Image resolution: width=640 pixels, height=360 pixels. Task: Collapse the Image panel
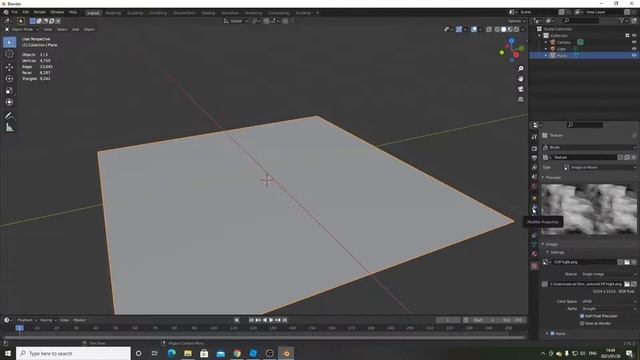tap(550, 244)
